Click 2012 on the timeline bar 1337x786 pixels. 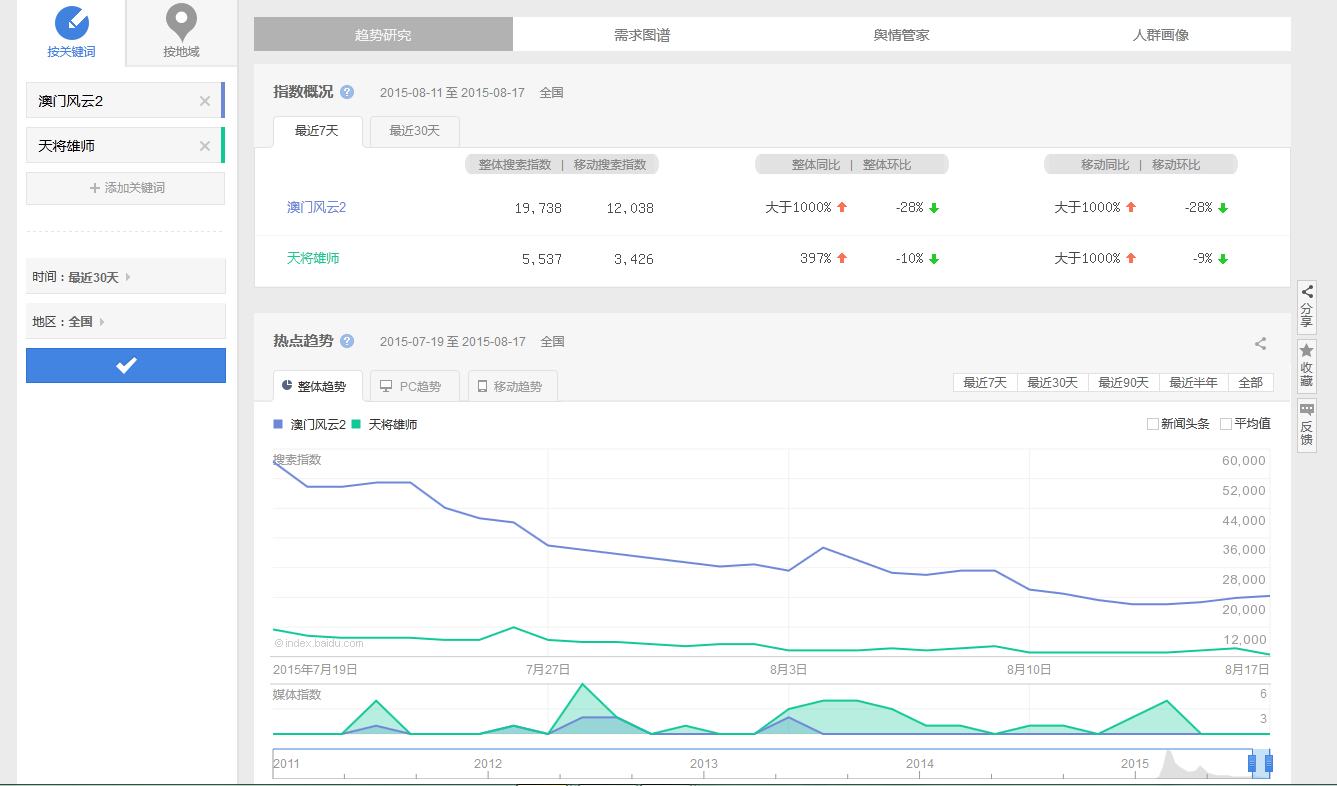[488, 764]
